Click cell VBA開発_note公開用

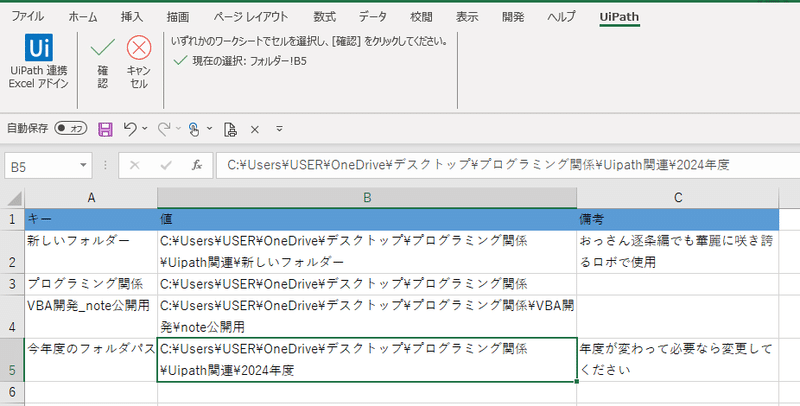pyautogui.click(x=91, y=316)
